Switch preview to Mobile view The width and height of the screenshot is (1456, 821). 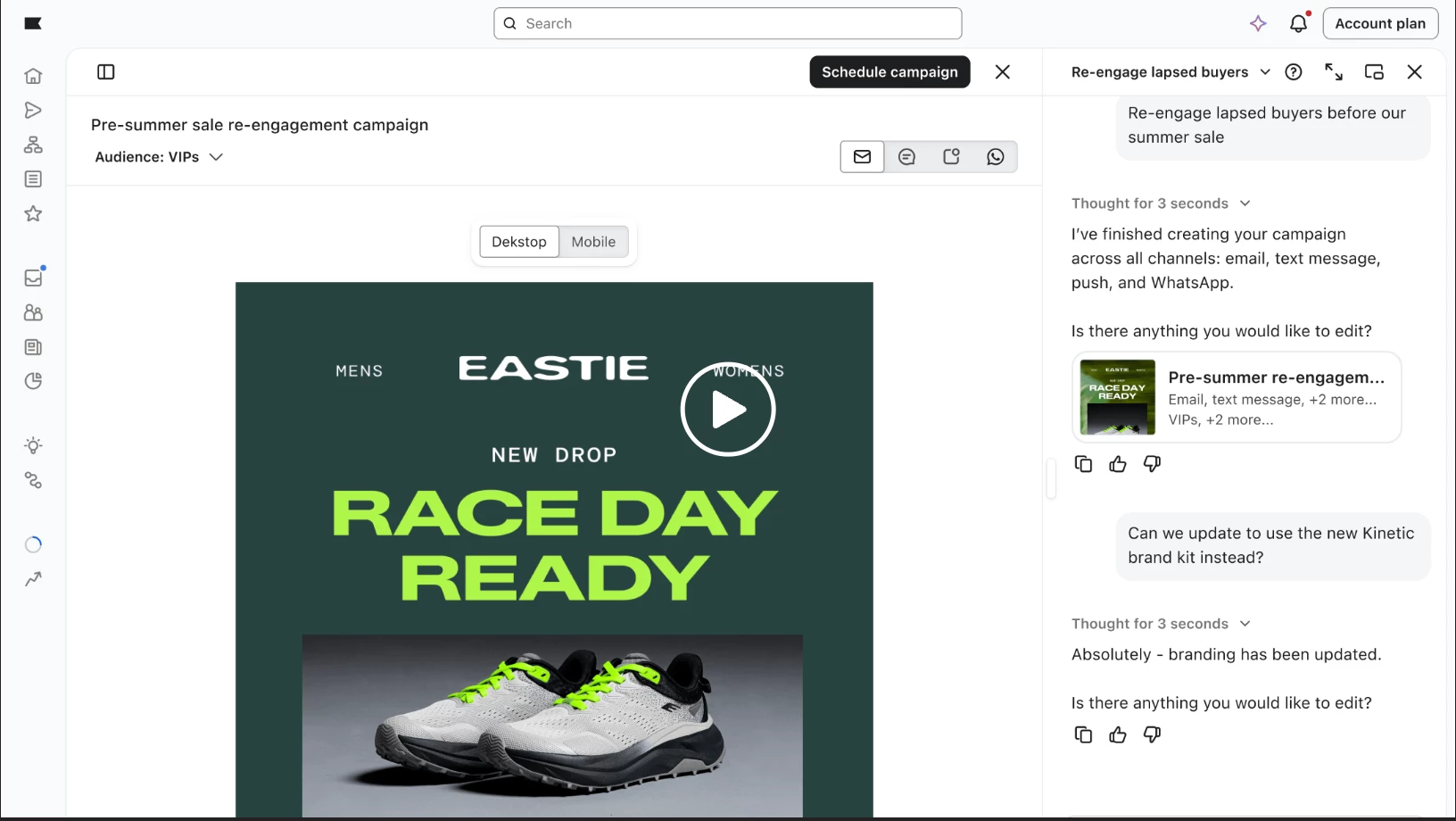pyautogui.click(x=593, y=242)
